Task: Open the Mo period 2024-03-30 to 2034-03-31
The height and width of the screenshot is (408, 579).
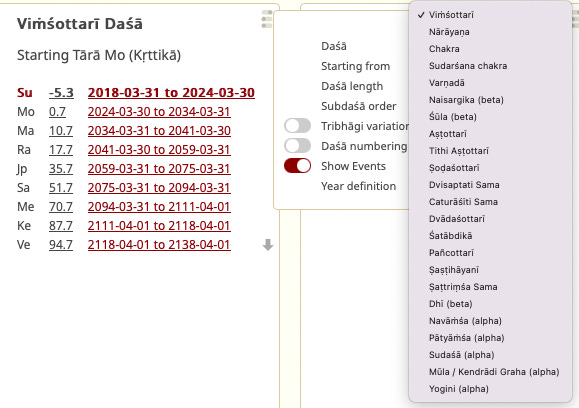Action: (159, 112)
